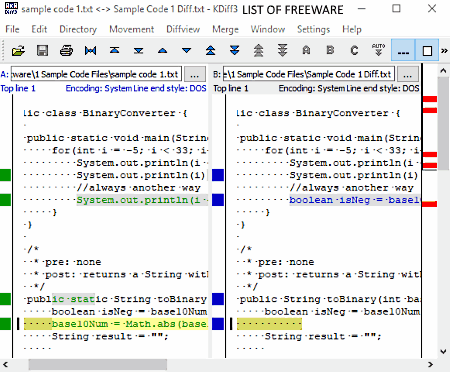Click topmost red marker in overview
Screen dimensions: 450x372
coord(430,99)
